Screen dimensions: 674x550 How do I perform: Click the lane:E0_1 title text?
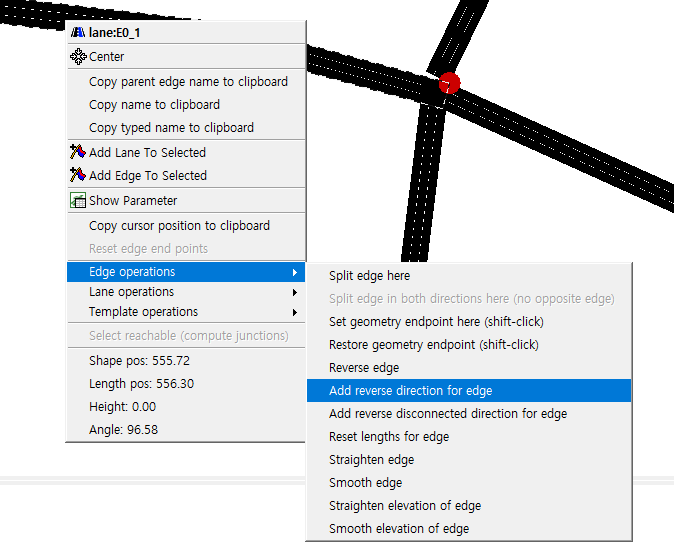(114, 33)
